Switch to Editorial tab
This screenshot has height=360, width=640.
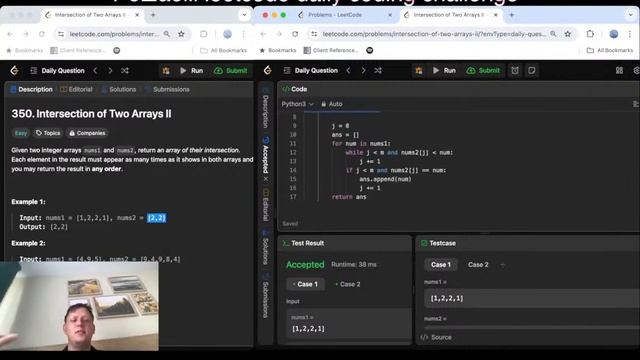(x=76, y=89)
